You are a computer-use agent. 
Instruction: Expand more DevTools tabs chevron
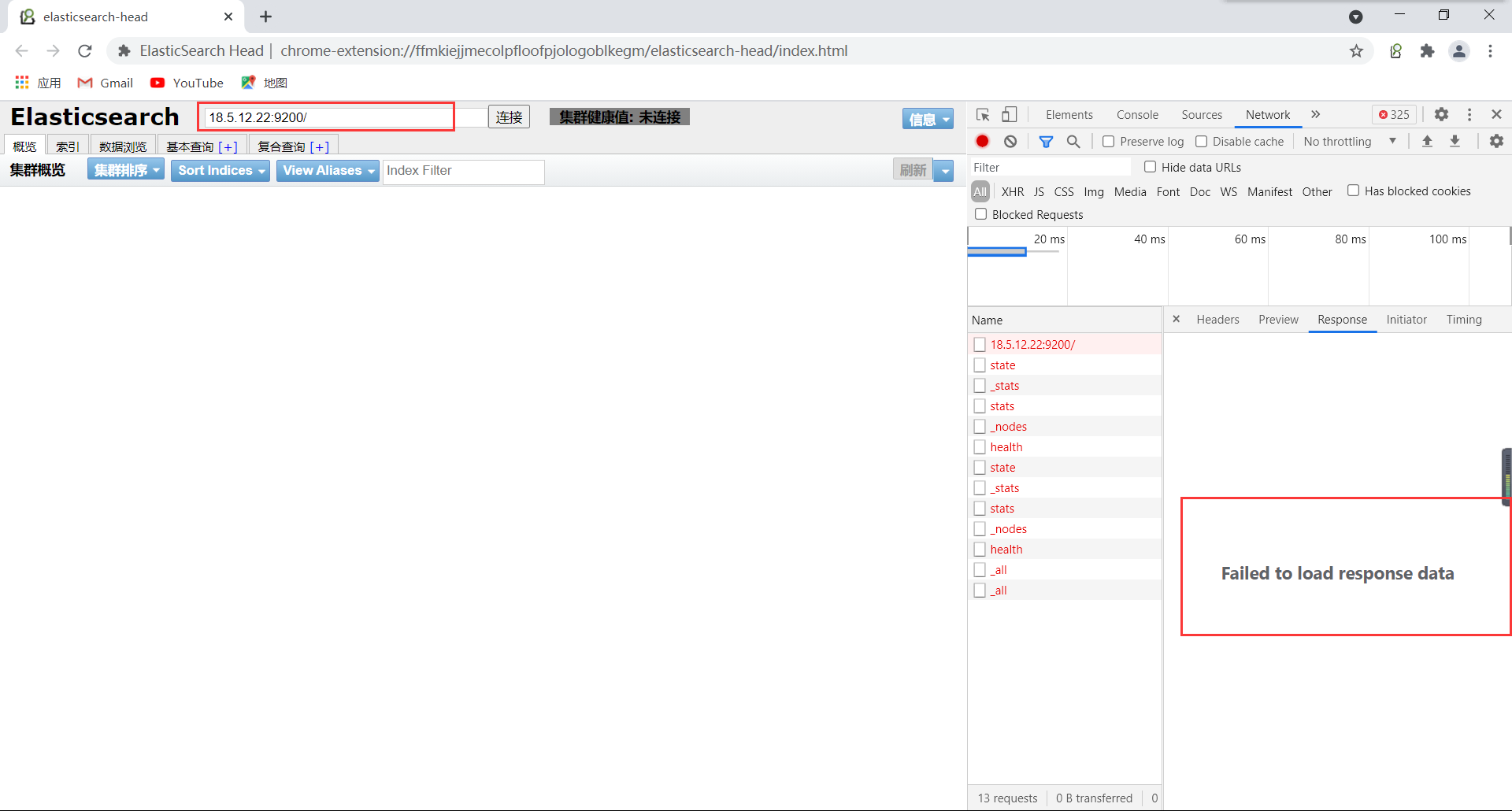(x=1315, y=115)
